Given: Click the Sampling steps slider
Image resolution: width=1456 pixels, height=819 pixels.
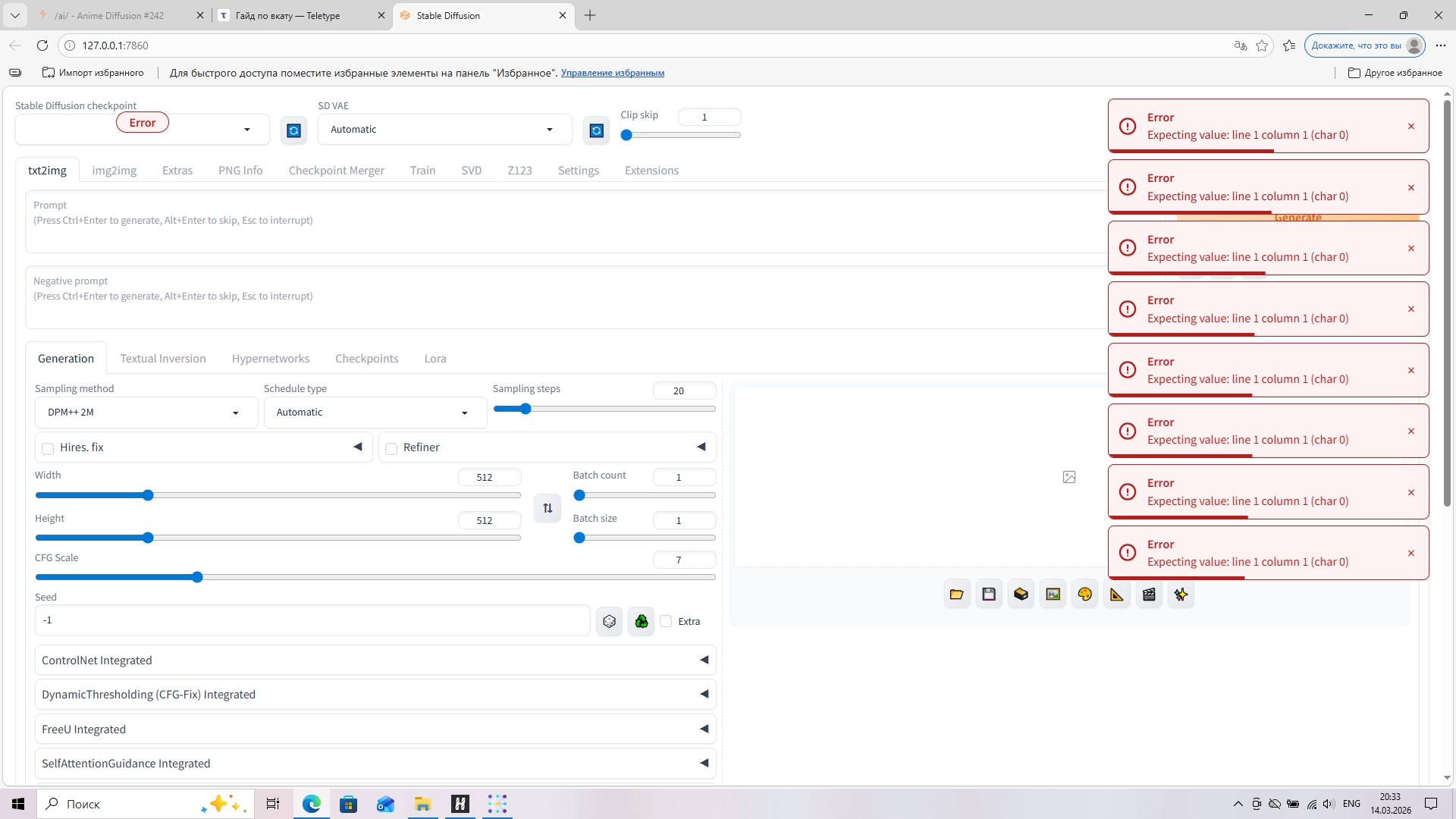Looking at the screenshot, I should 604,409.
